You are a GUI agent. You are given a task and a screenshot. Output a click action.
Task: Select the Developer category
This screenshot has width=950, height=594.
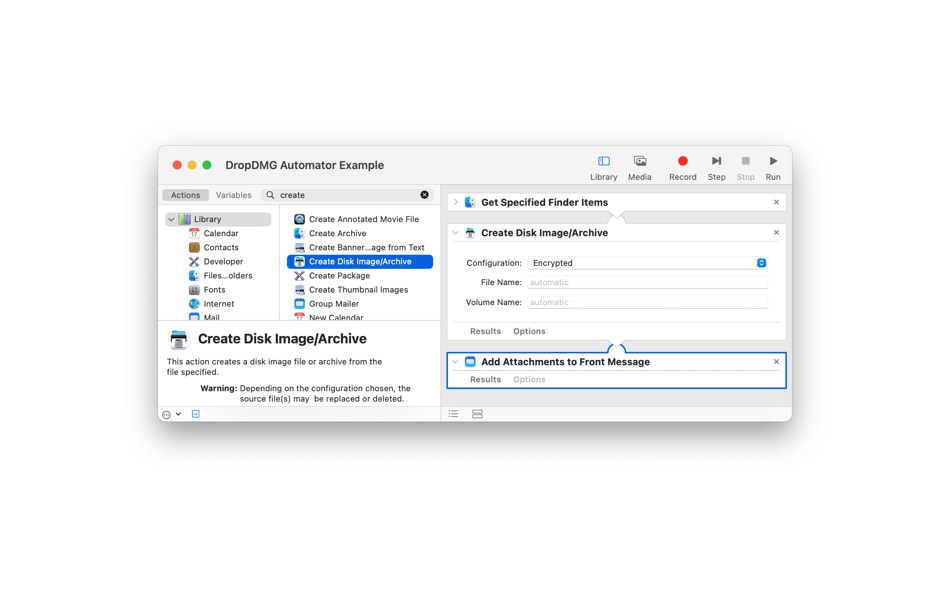click(x=223, y=261)
